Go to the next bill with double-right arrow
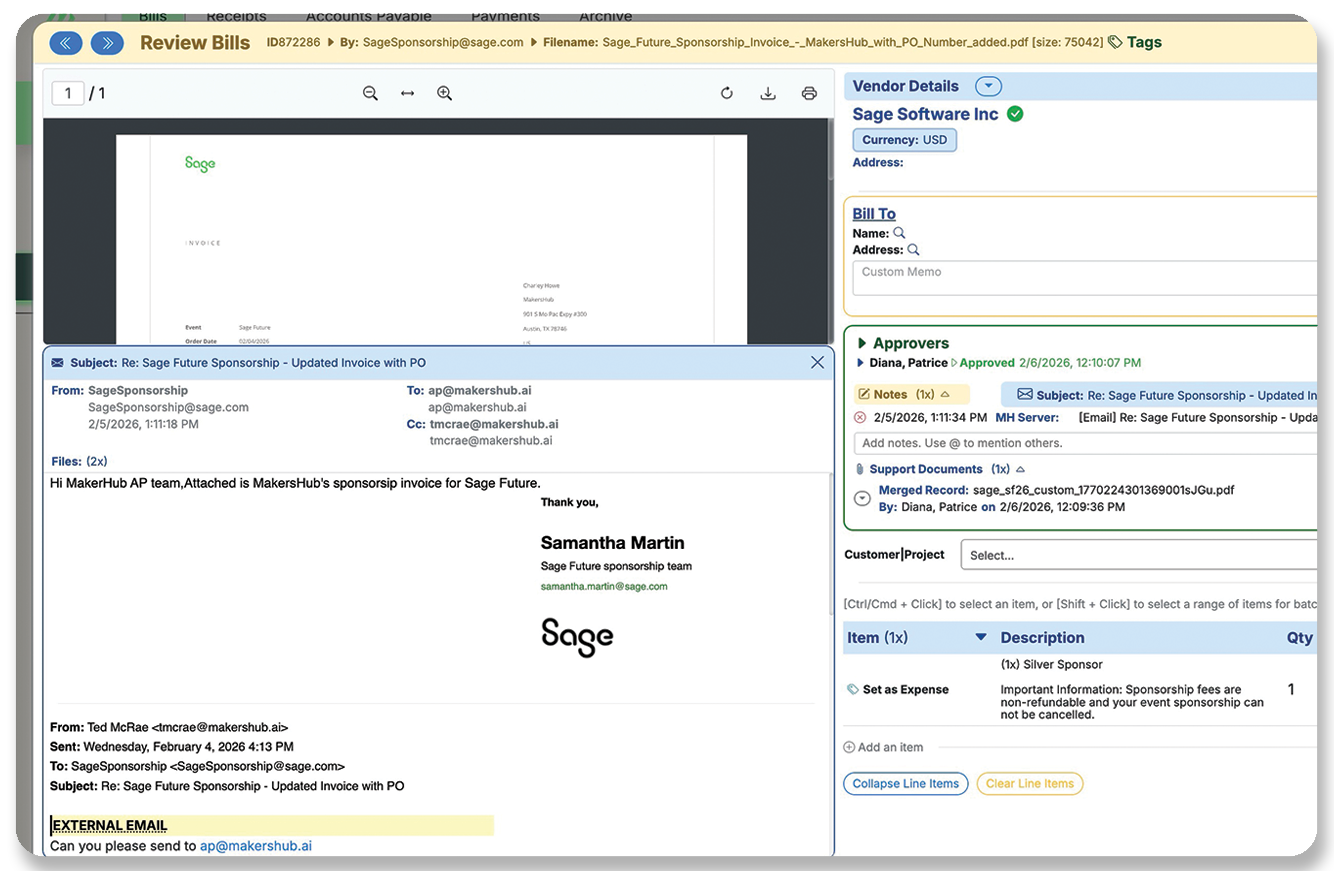This screenshot has height=871, width=1334. 108,43
